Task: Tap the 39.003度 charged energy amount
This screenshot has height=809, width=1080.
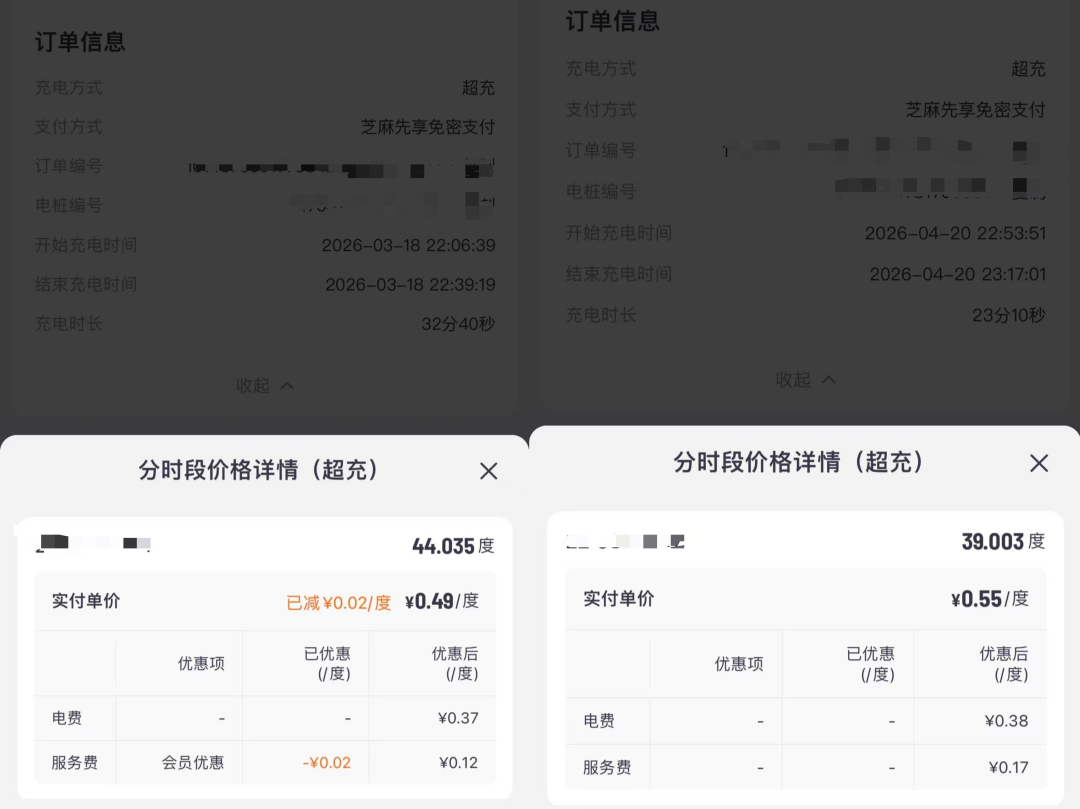Action: (1002, 541)
